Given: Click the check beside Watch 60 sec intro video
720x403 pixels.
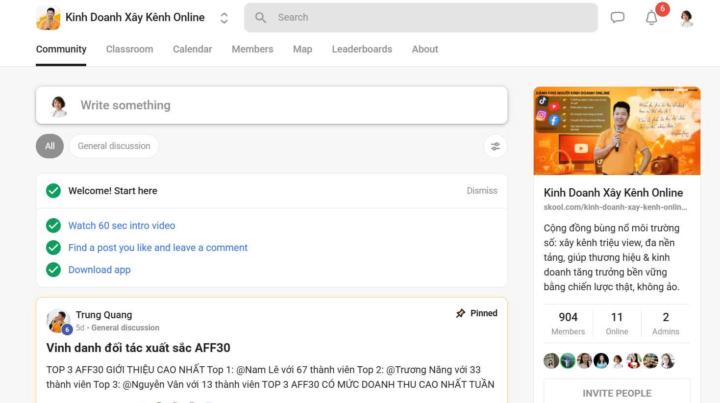Looking at the screenshot, I should tap(53, 225).
